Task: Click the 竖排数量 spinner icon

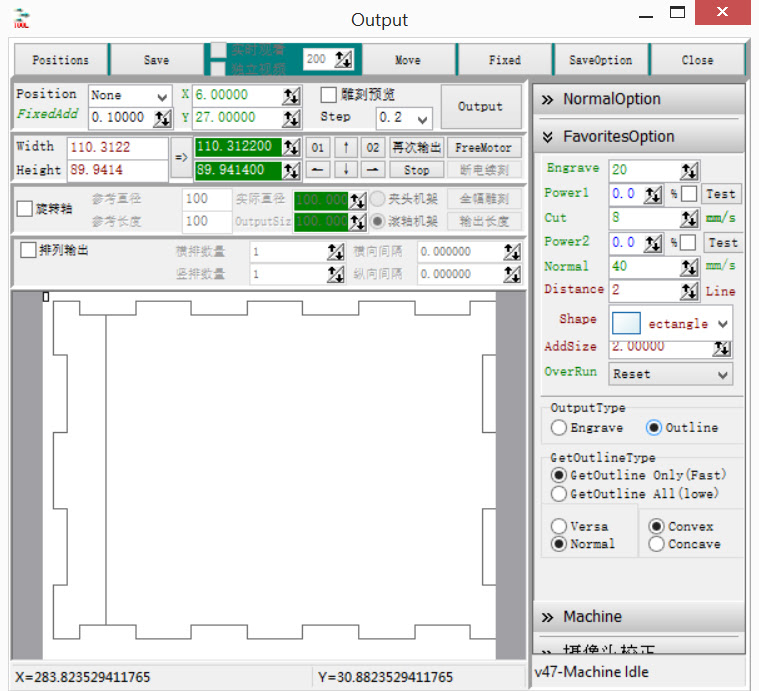Action: (335, 274)
